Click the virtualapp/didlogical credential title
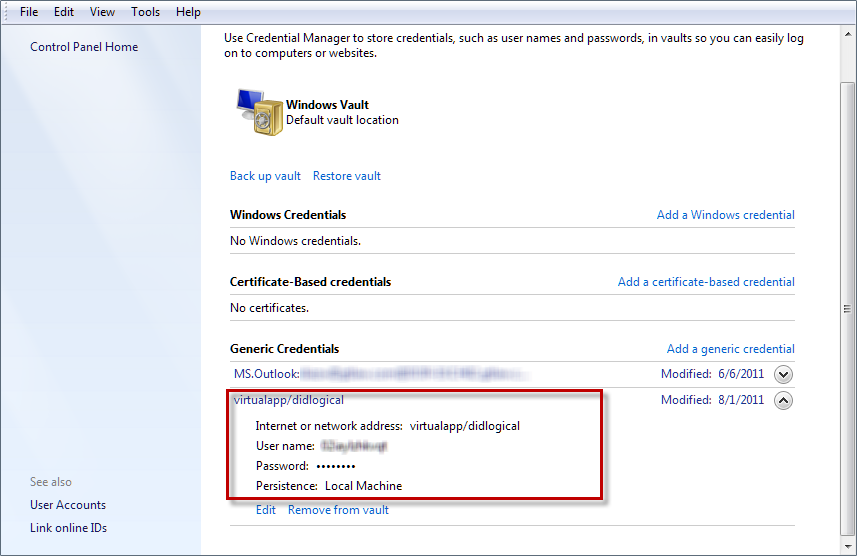This screenshot has width=857, height=556. [x=289, y=400]
